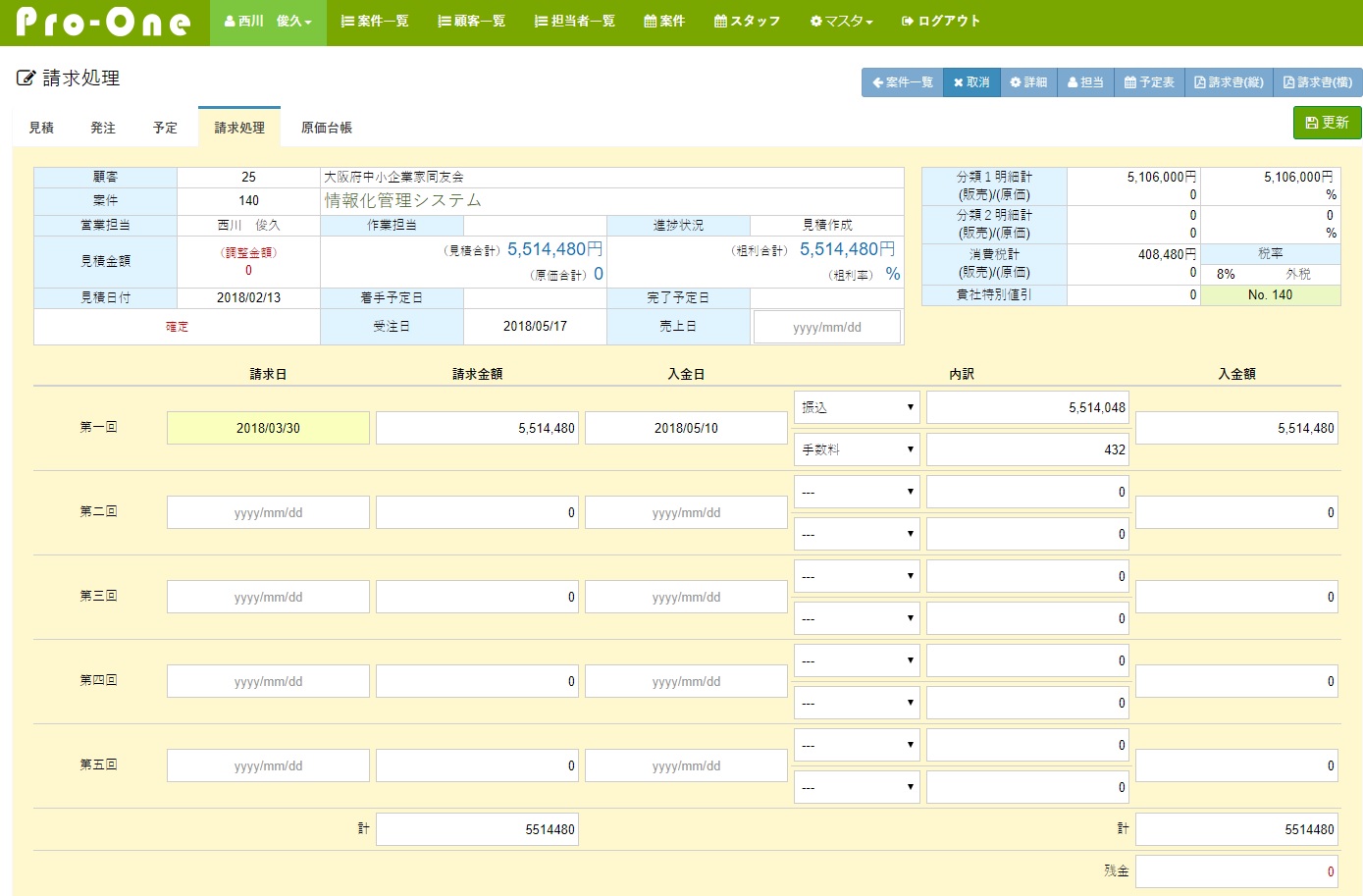
Task: Open 担当者一覧 in navigation bar
Action: point(575,22)
